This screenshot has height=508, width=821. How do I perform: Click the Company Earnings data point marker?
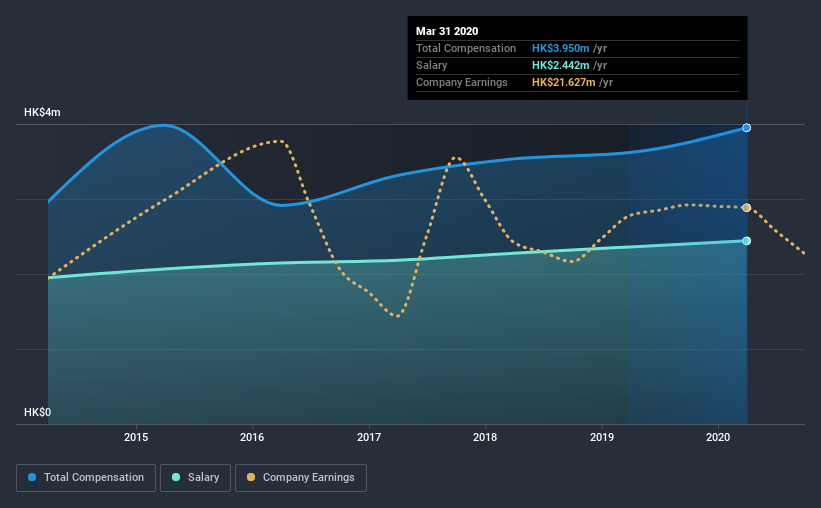747,208
